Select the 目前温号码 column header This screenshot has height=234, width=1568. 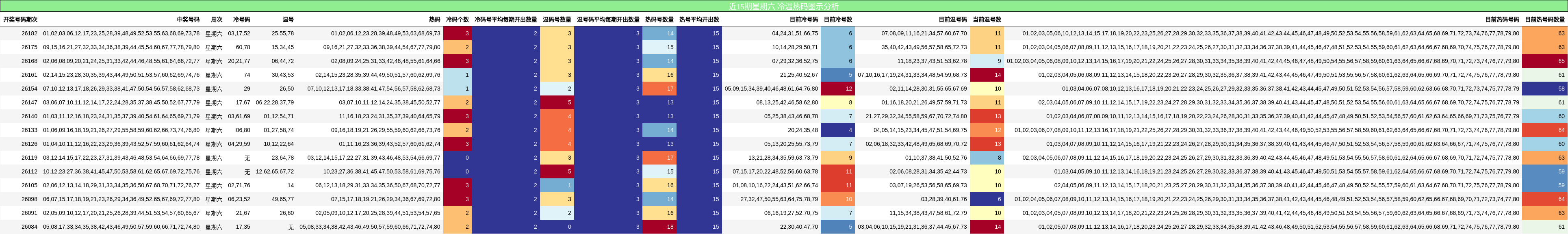tap(952, 19)
